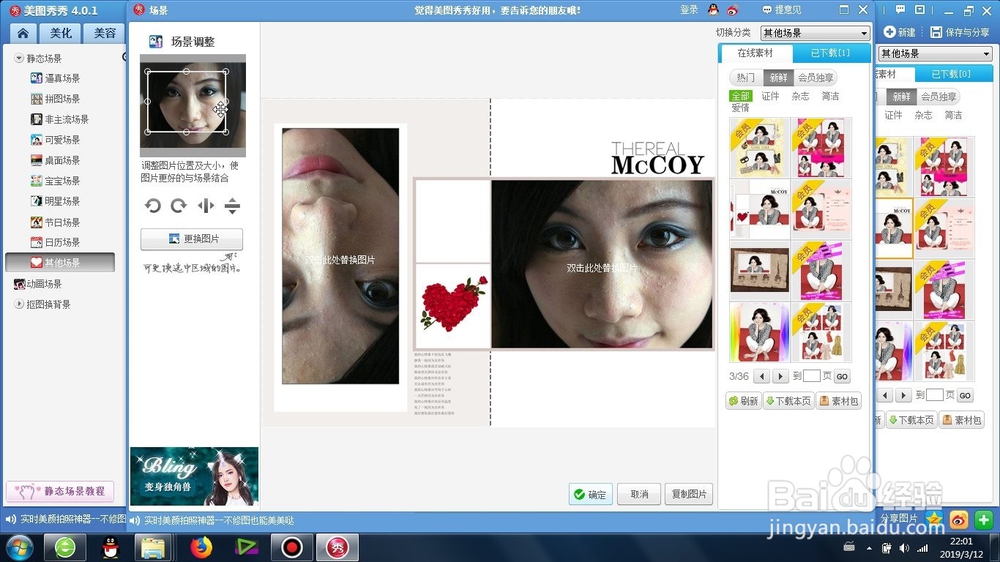Choose 爱情 category filter

pyautogui.click(x=740, y=108)
